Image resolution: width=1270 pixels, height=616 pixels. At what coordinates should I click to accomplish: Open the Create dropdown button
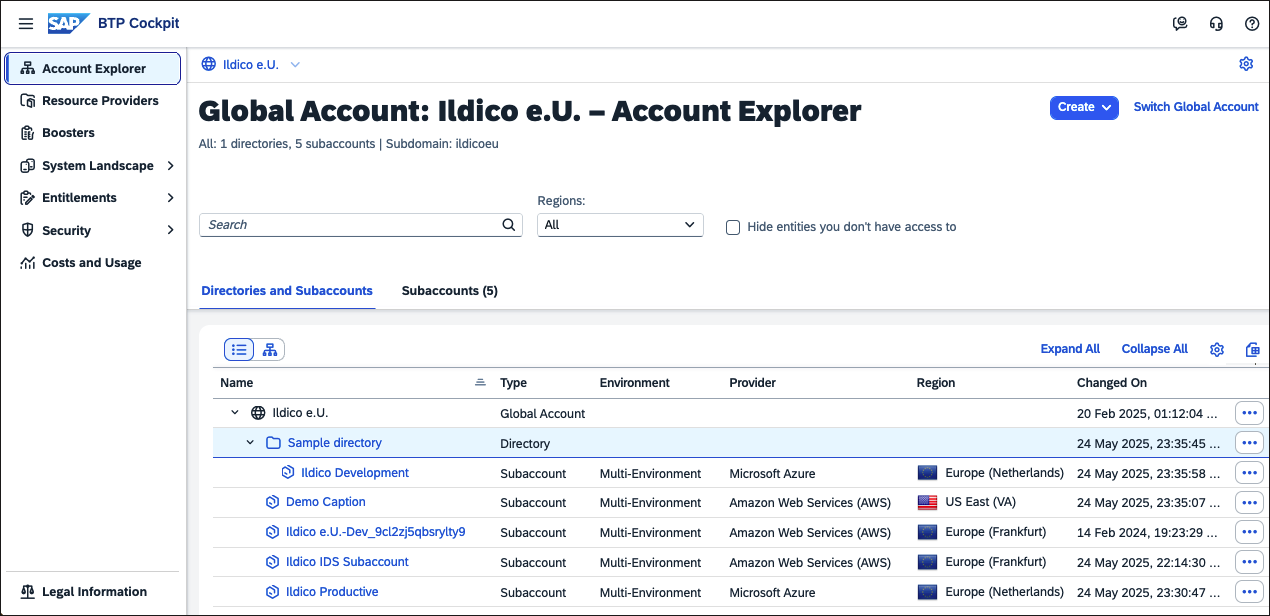click(x=1084, y=107)
